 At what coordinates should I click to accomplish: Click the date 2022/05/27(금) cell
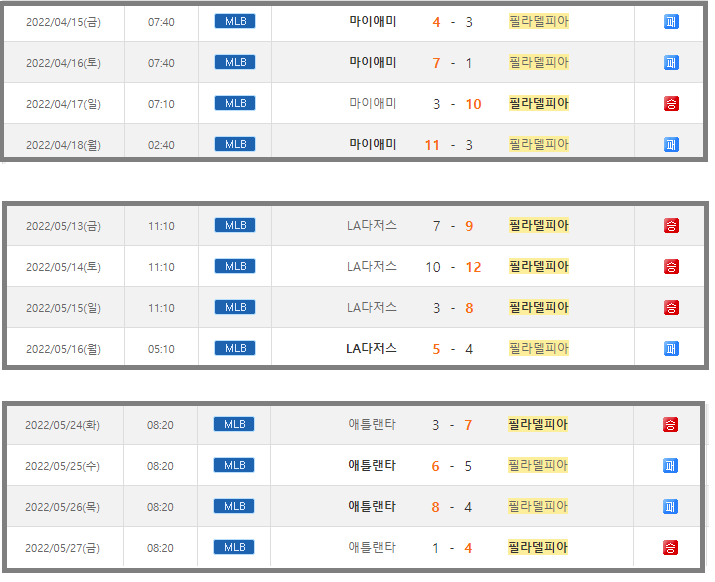[62, 547]
